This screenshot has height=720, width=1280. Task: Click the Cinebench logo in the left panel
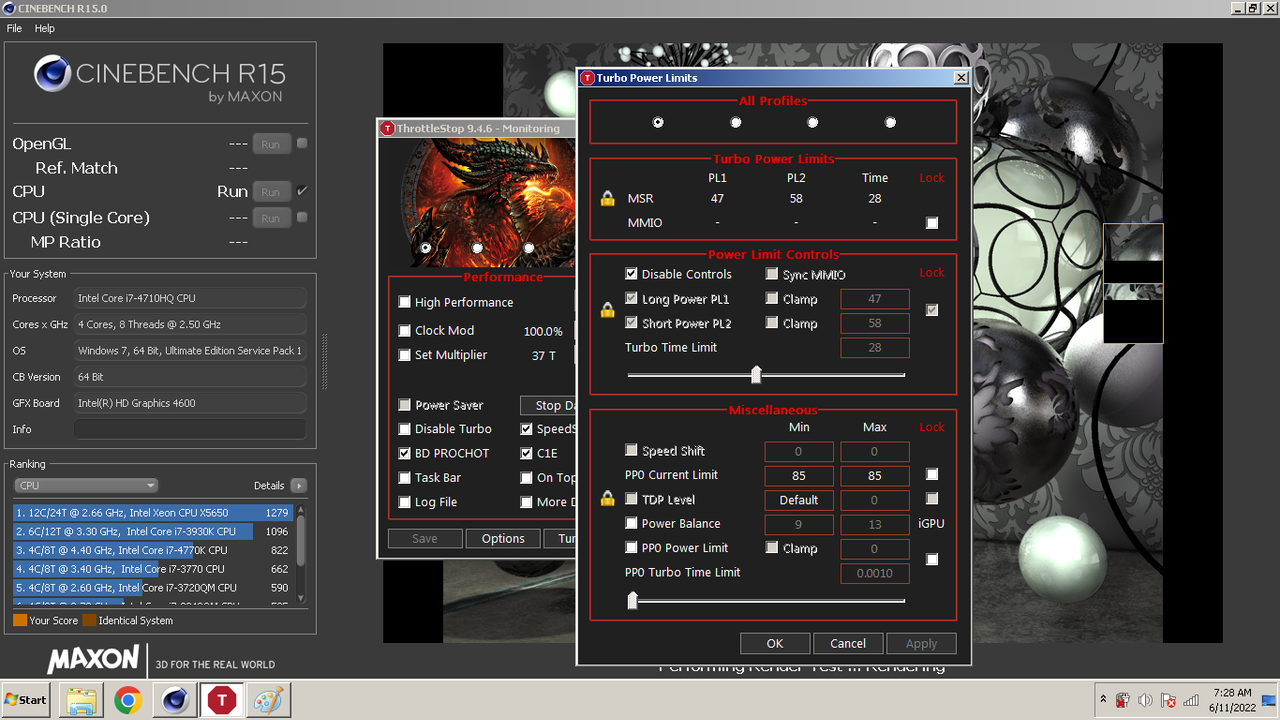pos(52,74)
